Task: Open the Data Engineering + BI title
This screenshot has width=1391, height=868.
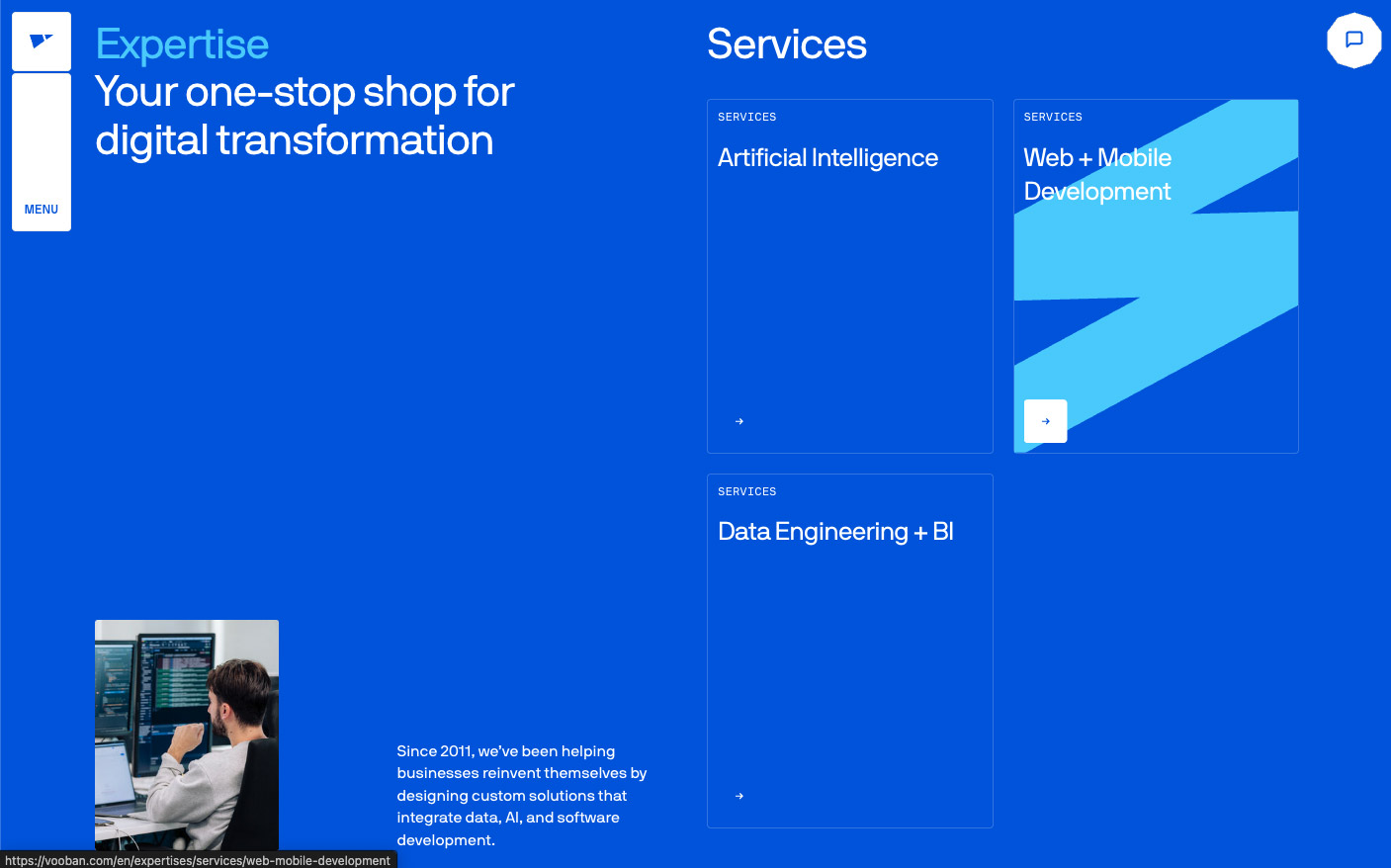Action: pos(835,532)
